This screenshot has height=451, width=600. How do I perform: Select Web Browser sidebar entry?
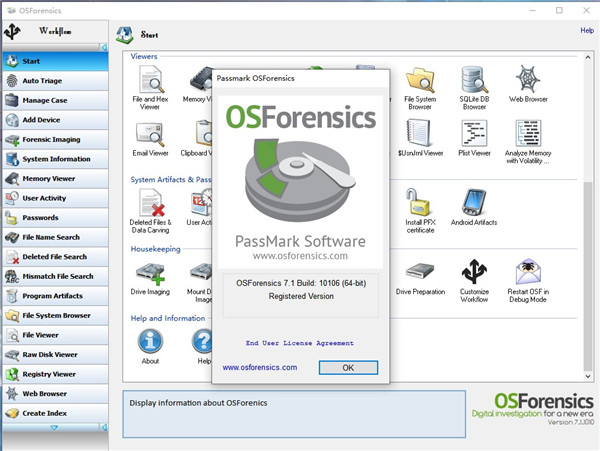(x=55, y=394)
